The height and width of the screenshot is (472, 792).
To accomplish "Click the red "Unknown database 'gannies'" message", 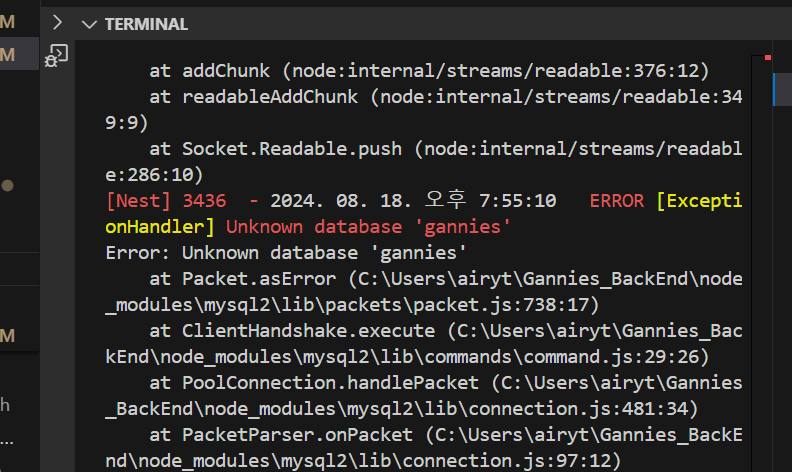I will pos(368,227).
